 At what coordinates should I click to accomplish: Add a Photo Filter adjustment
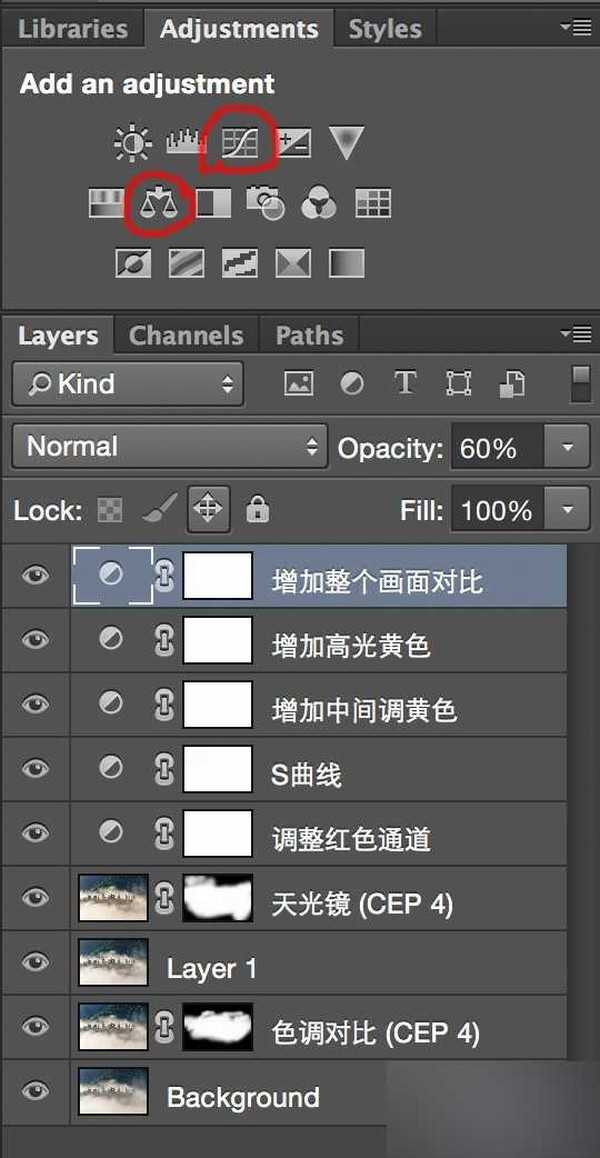265,204
